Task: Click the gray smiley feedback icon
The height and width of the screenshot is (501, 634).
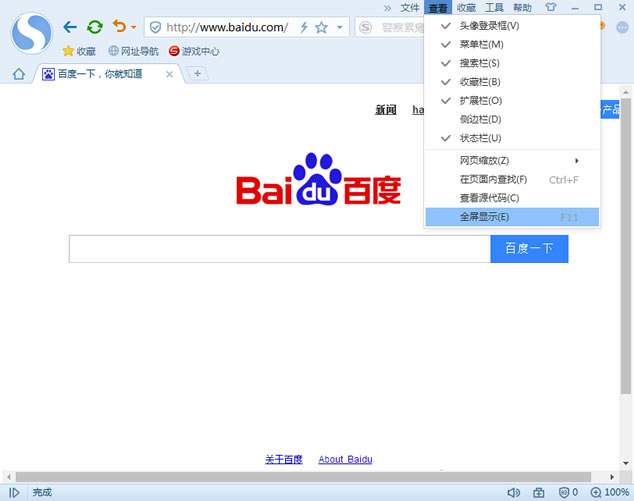Action: tap(622, 27)
